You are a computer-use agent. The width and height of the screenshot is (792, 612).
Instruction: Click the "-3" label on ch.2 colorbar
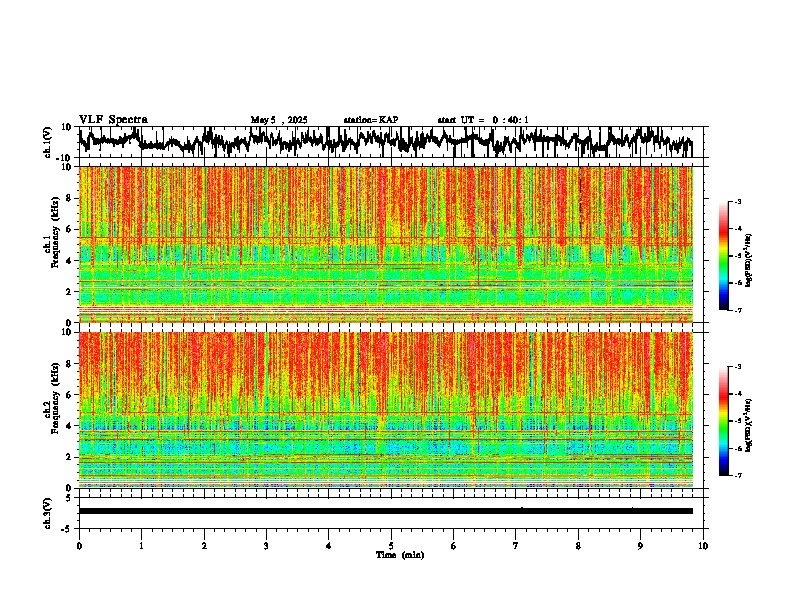[738, 367]
